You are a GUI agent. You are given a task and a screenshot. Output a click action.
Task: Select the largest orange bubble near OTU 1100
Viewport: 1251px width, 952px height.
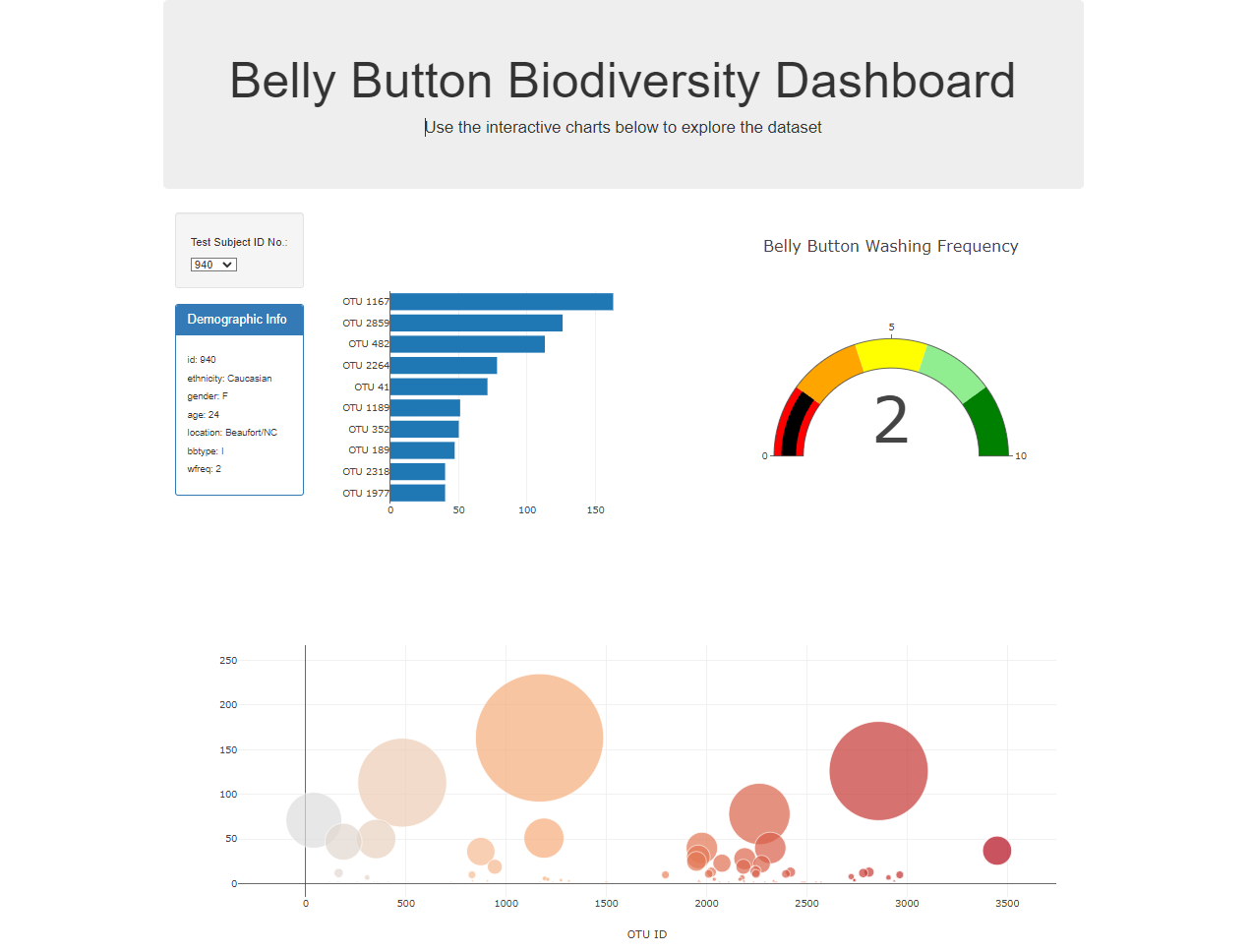[x=539, y=736]
